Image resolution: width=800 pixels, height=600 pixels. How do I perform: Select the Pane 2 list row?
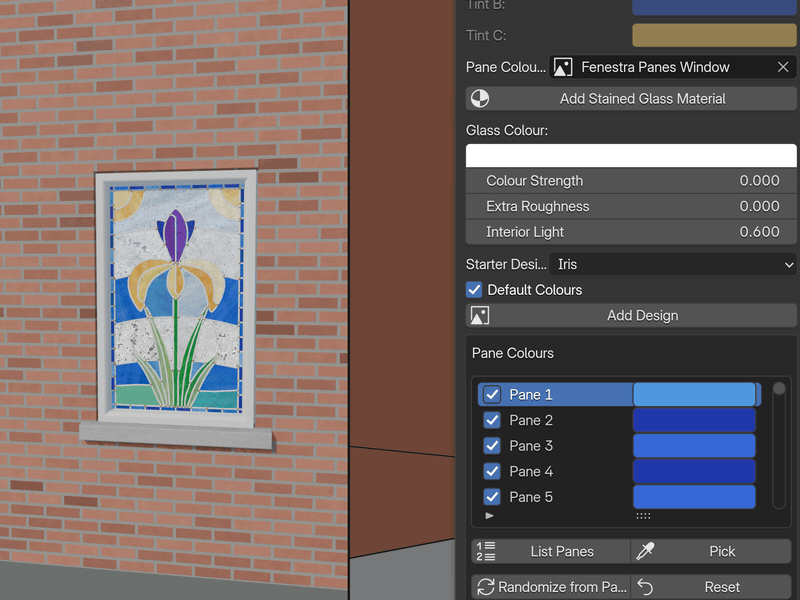pyautogui.click(x=619, y=420)
